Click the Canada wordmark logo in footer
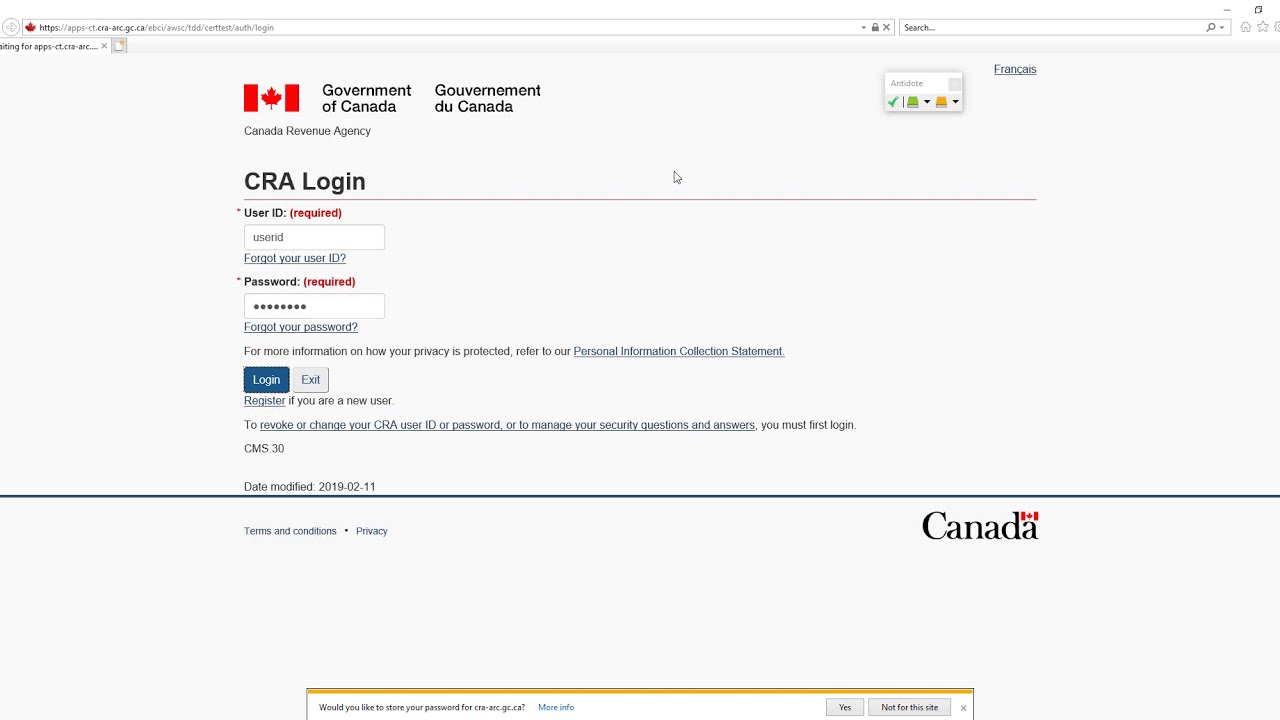The height and width of the screenshot is (720, 1280). click(x=980, y=526)
